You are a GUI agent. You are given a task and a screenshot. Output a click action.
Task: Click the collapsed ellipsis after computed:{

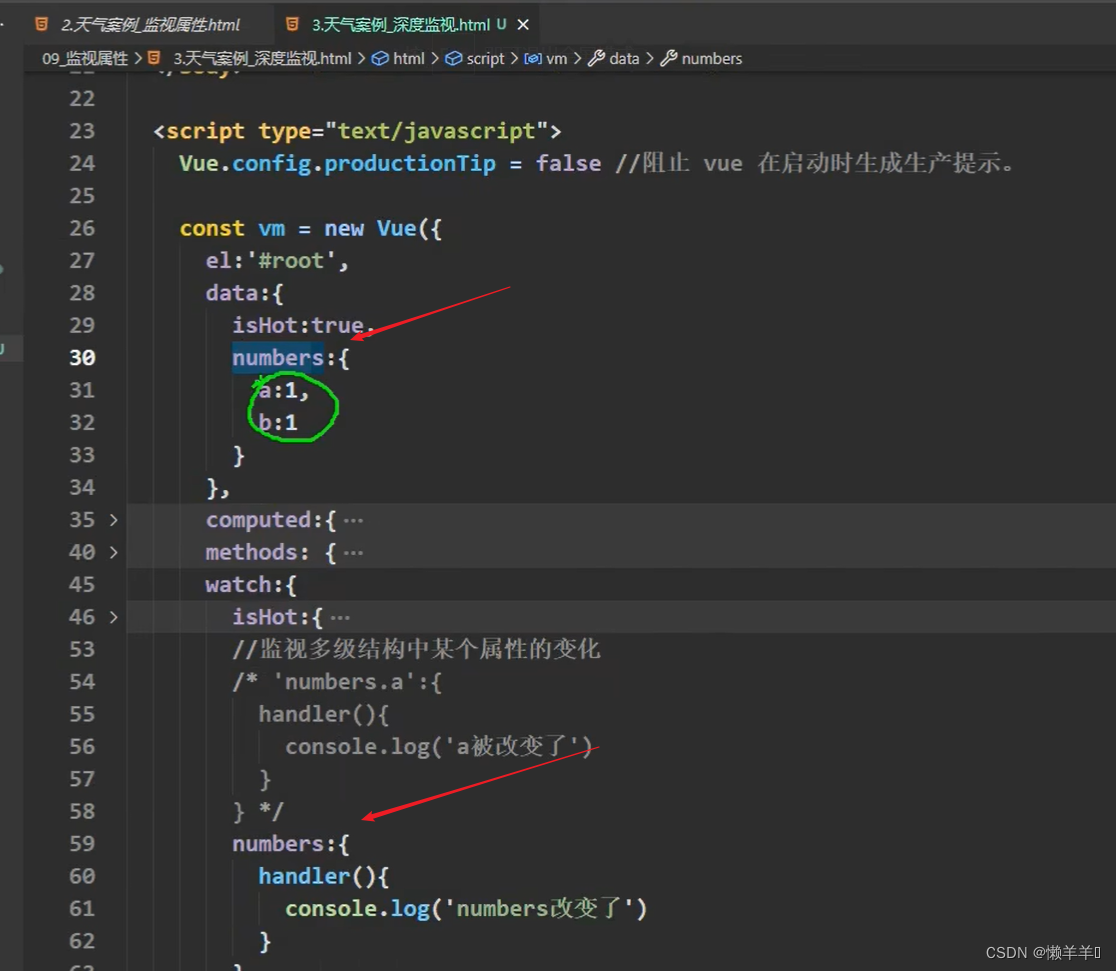click(x=353, y=520)
